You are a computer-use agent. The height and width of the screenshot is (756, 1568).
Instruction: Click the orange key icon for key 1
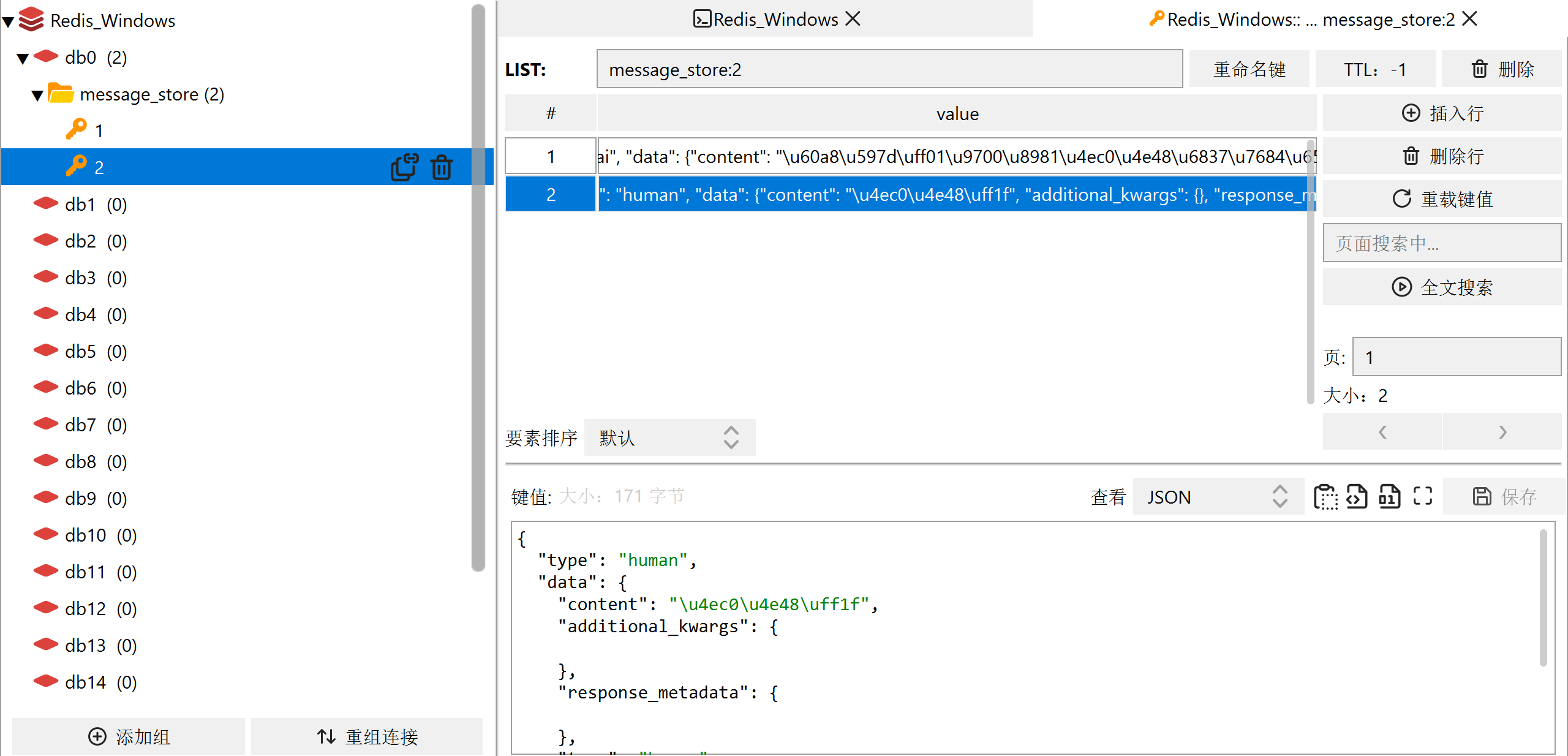pos(76,130)
